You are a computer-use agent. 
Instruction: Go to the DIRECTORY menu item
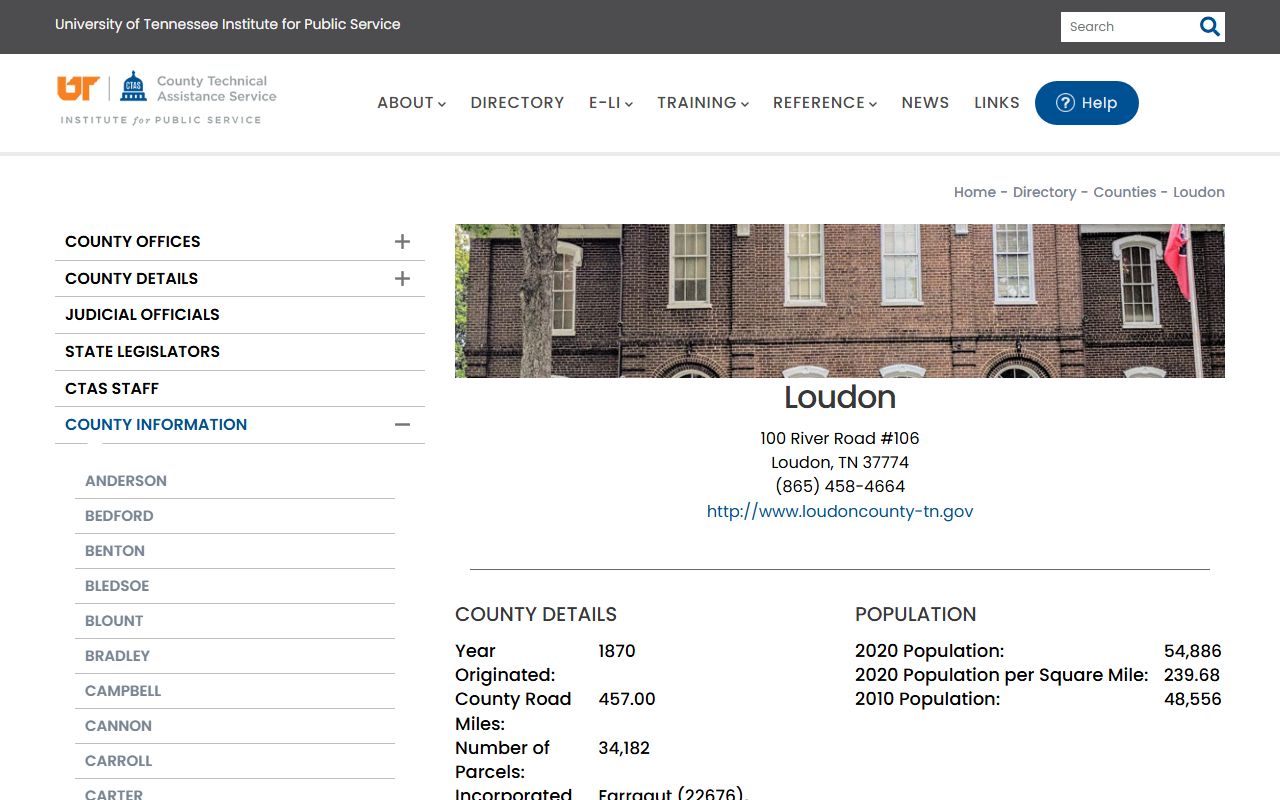click(517, 103)
